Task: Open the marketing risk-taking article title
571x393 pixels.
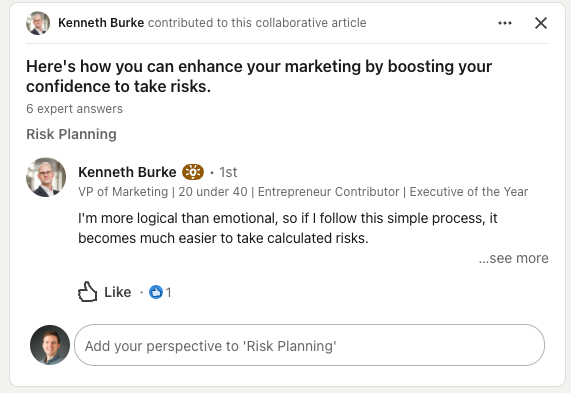Action: 259,76
